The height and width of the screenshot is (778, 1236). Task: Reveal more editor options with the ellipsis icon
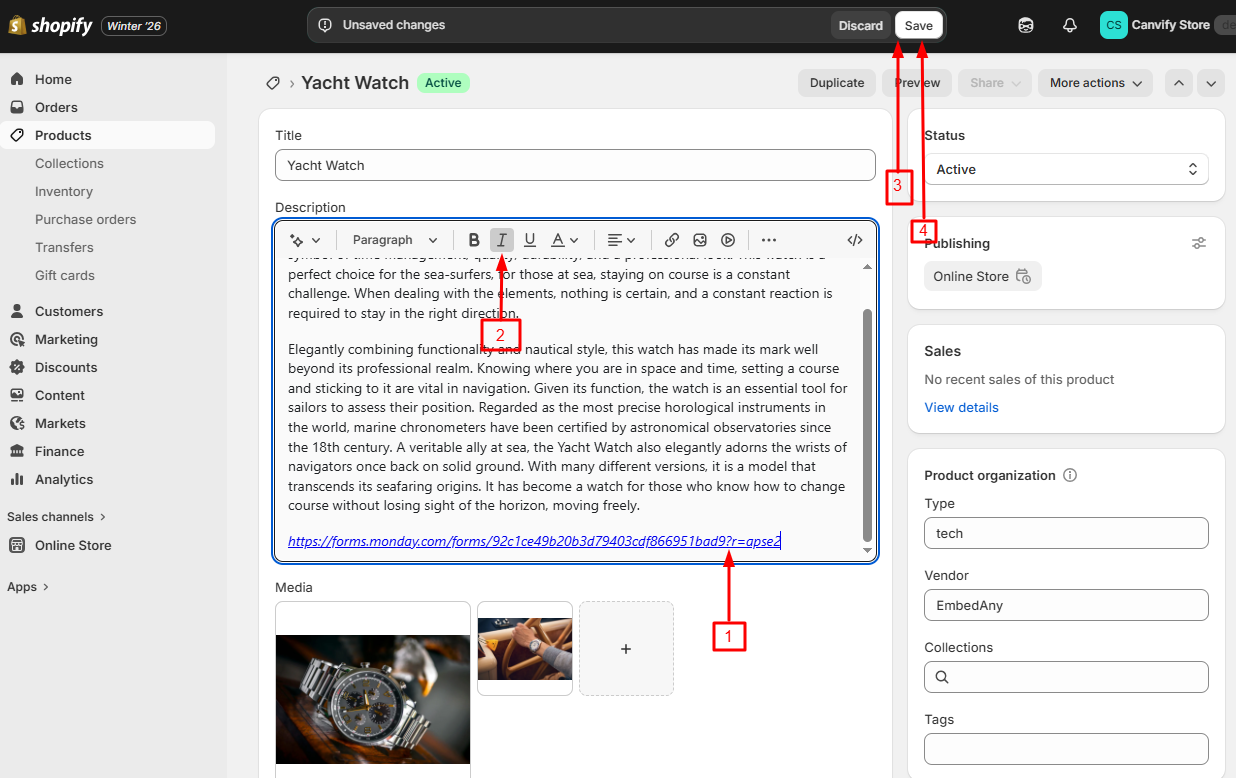coord(769,239)
